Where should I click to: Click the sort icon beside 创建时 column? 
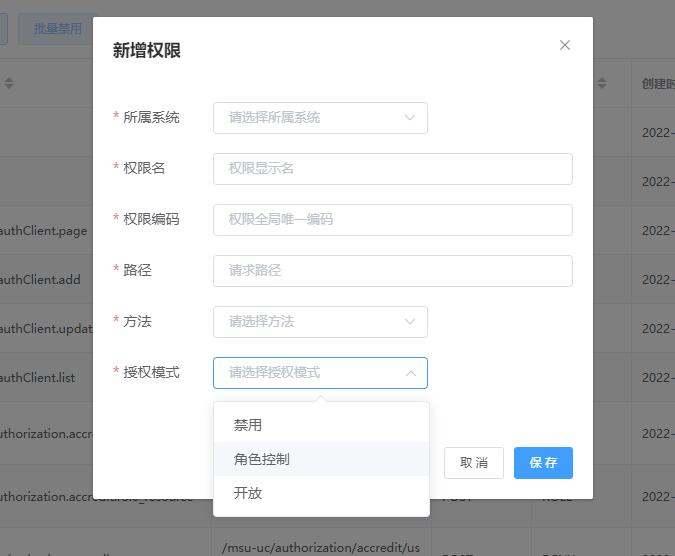click(x=603, y=84)
